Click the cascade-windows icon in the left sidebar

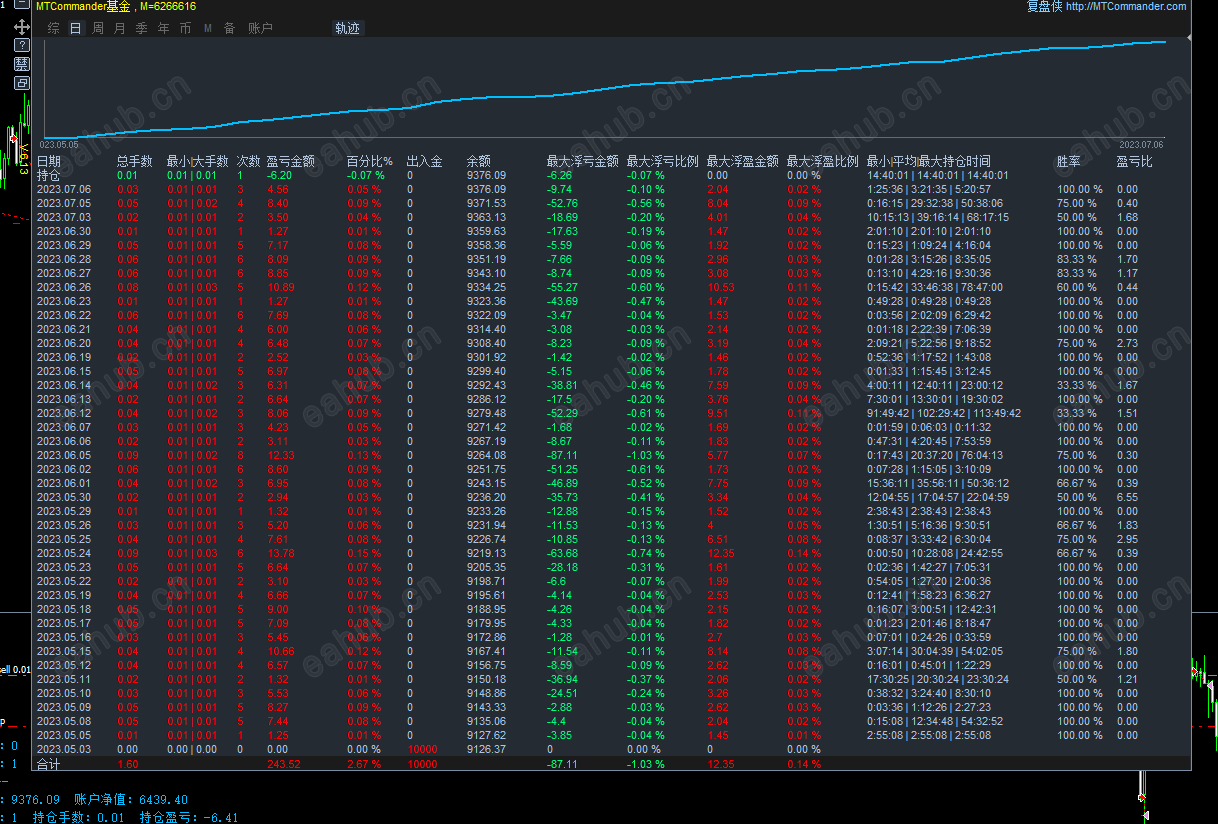click(x=21, y=82)
